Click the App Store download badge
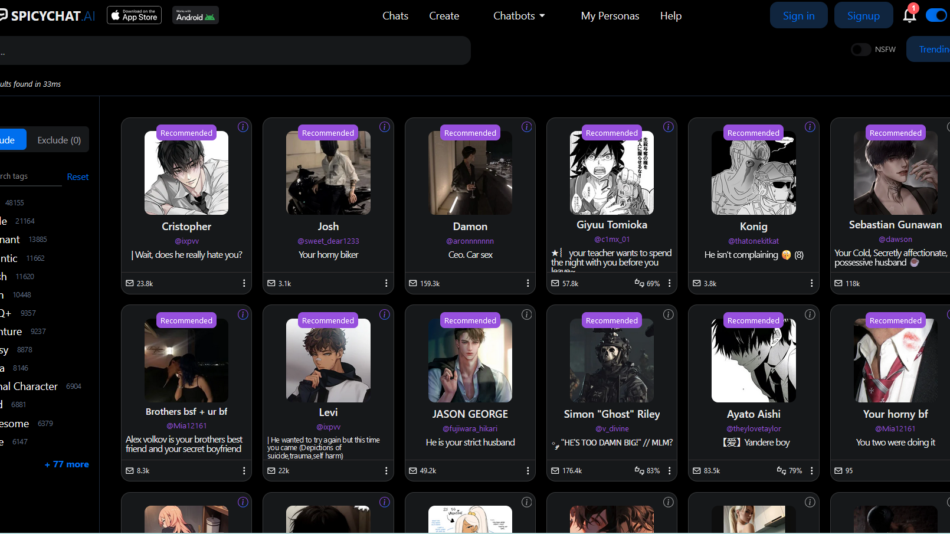Screen dimensions: 950x534 pyautogui.click(x=134, y=15)
